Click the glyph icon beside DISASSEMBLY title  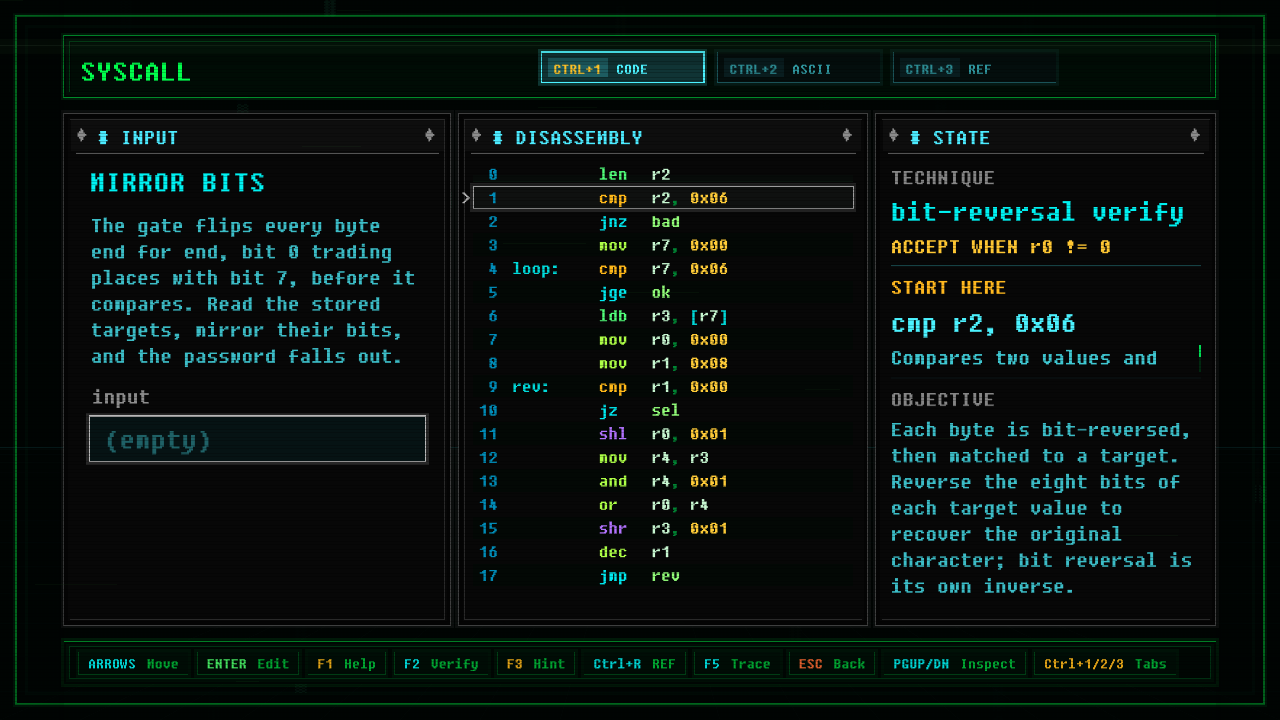(498, 137)
